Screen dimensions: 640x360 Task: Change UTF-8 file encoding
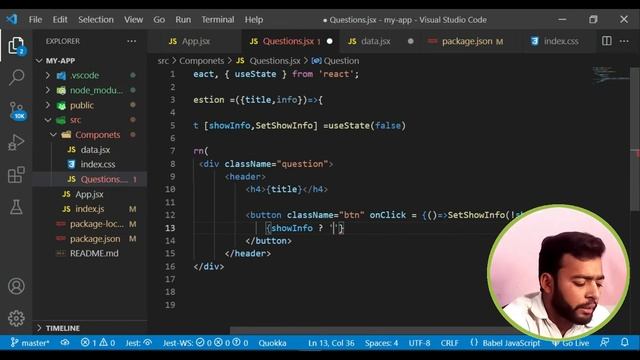(419, 343)
